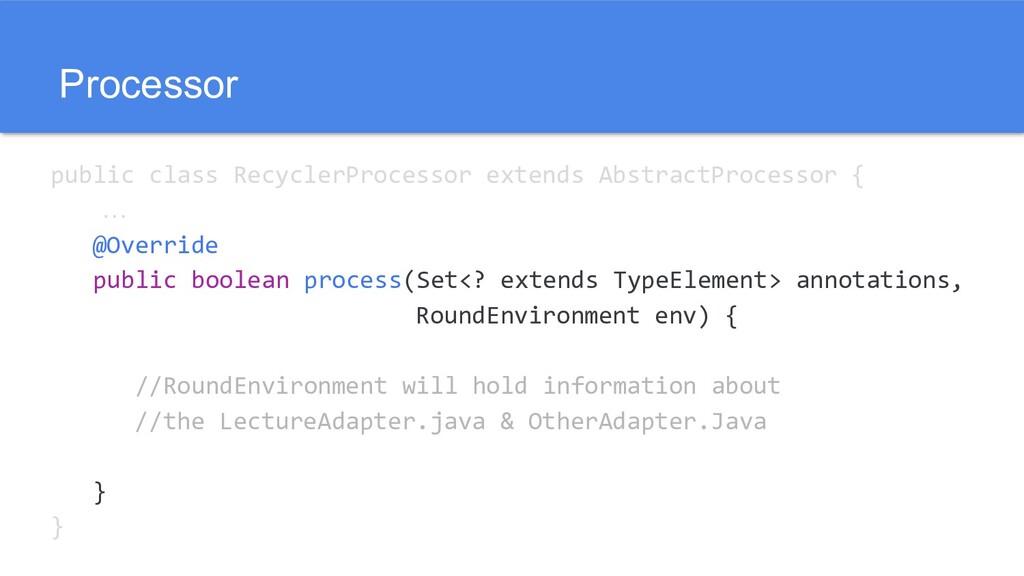Image resolution: width=1024 pixels, height=576 pixels.
Task: Click the purple "public" keyword
Action: [134, 280]
